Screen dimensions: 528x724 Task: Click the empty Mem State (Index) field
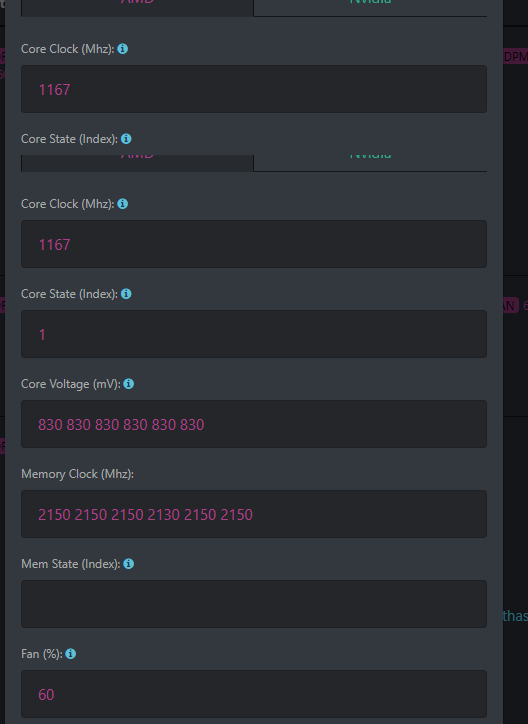[x=254, y=604]
